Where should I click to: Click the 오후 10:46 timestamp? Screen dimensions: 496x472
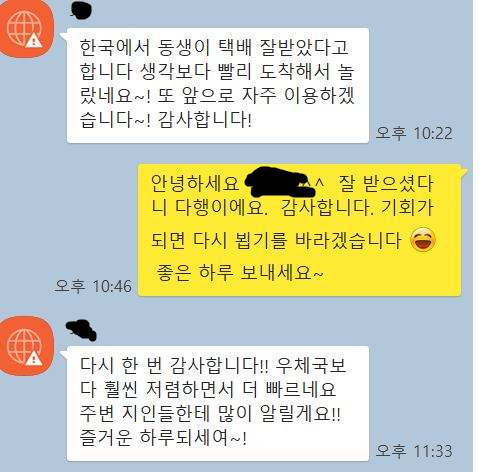click(93, 286)
